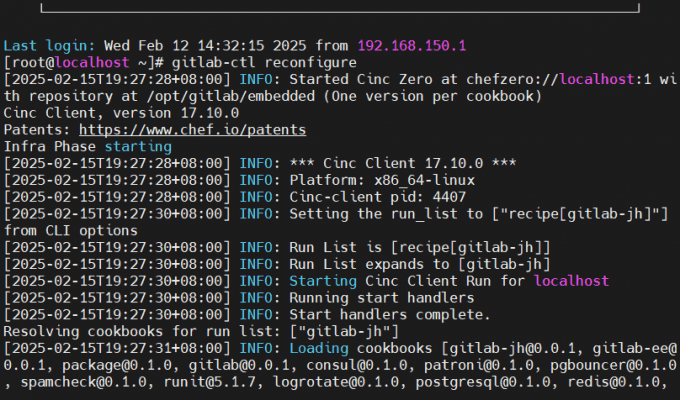
Task: Click the IP address 192.168.150.1
Action: 412,46
